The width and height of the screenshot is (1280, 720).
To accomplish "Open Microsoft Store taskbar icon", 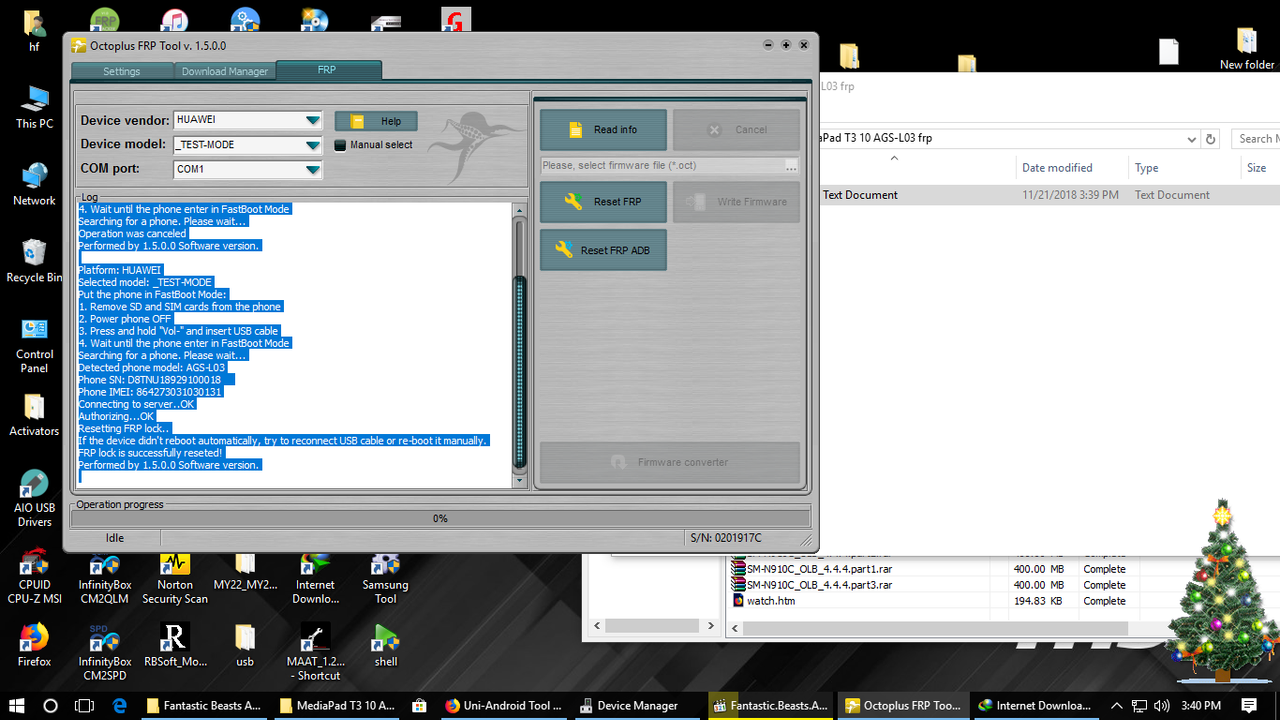I will pos(420,705).
